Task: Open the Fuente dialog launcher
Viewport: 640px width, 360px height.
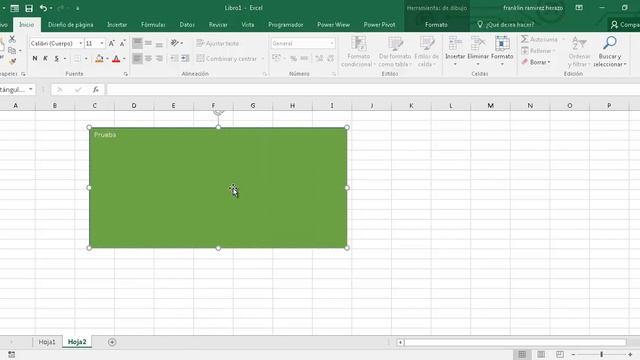Action: pyautogui.click(x=125, y=74)
